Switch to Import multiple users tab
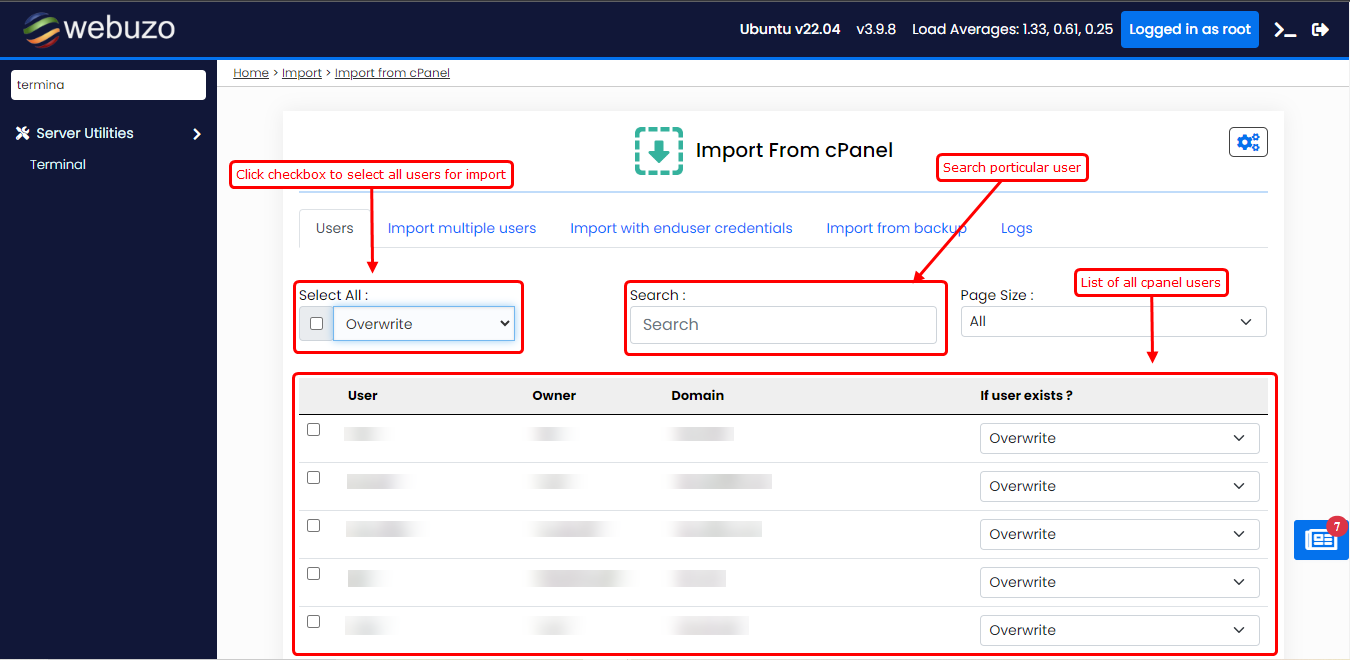The width and height of the screenshot is (1350, 660). coord(462,228)
